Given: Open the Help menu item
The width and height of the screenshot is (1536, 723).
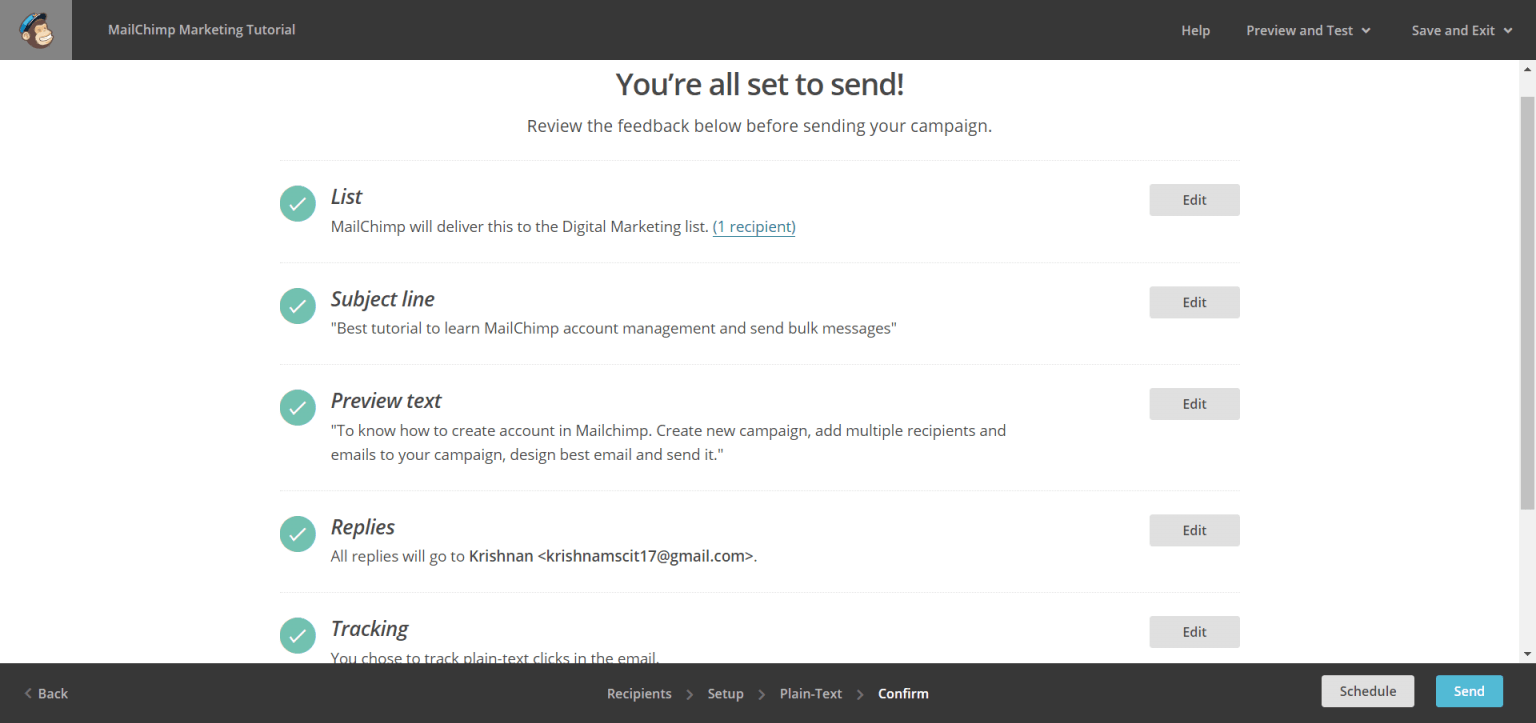Looking at the screenshot, I should (1195, 30).
